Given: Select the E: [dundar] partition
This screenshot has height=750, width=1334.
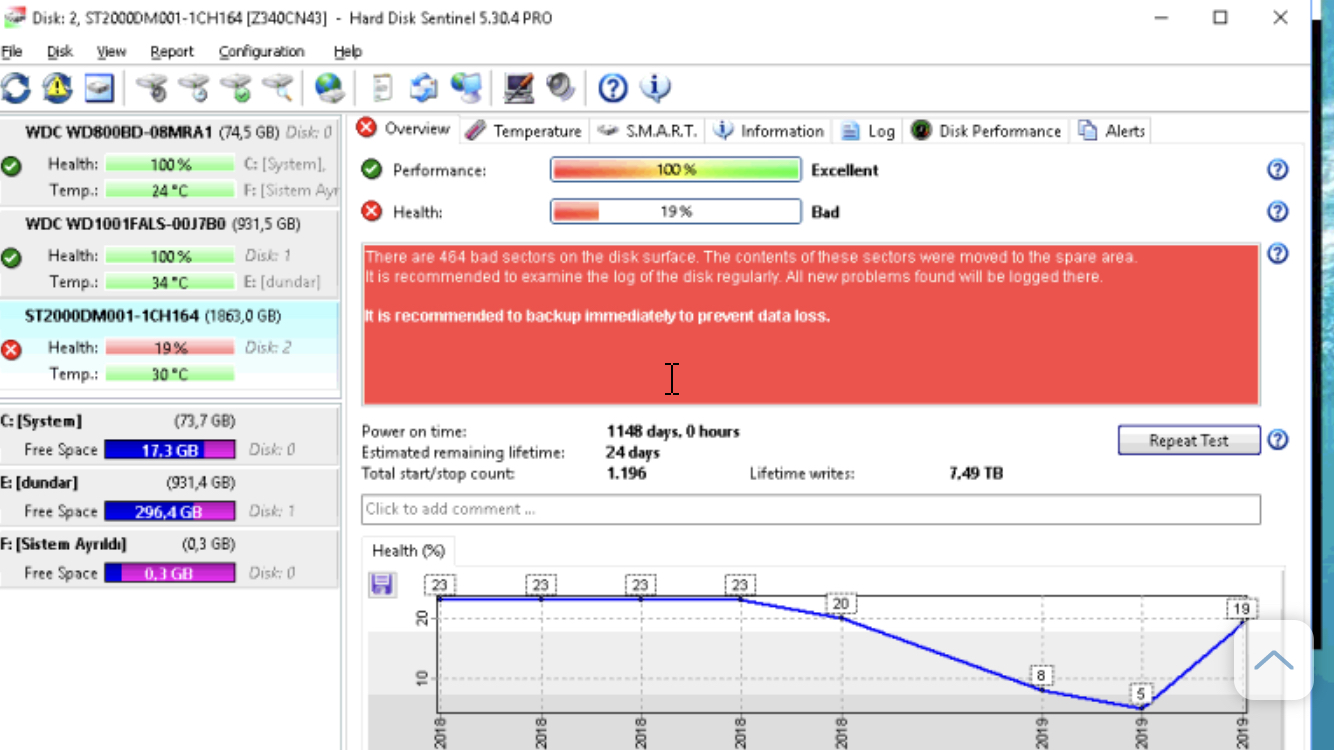Looking at the screenshot, I should 169,496.
